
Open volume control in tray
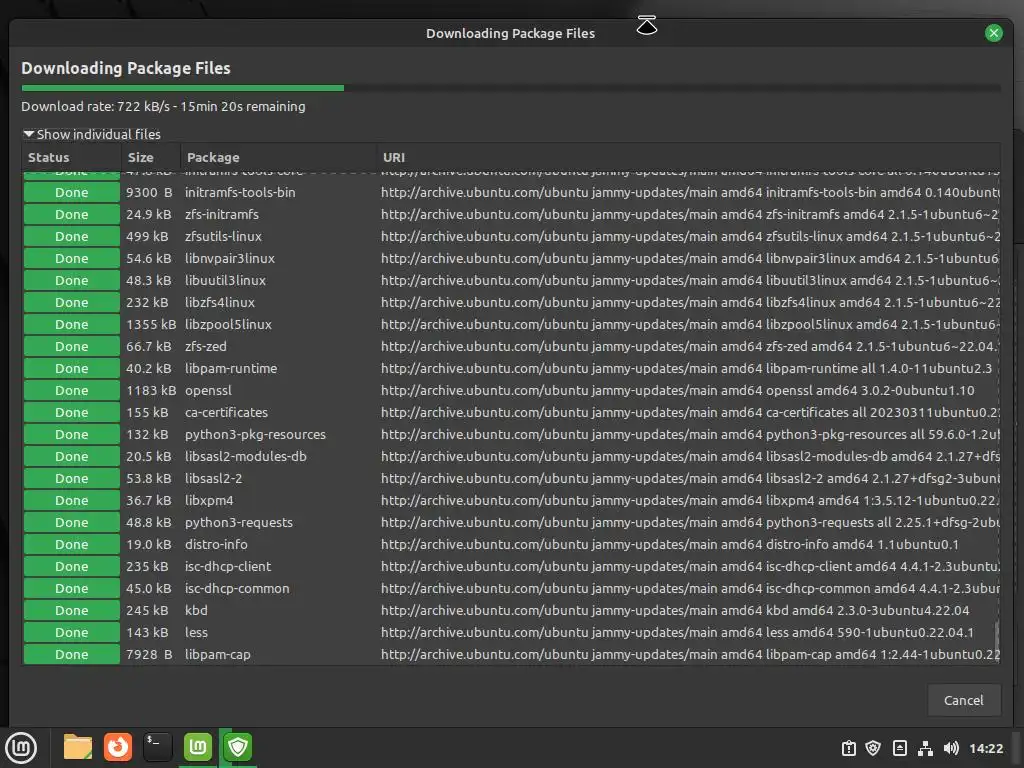(951, 748)
